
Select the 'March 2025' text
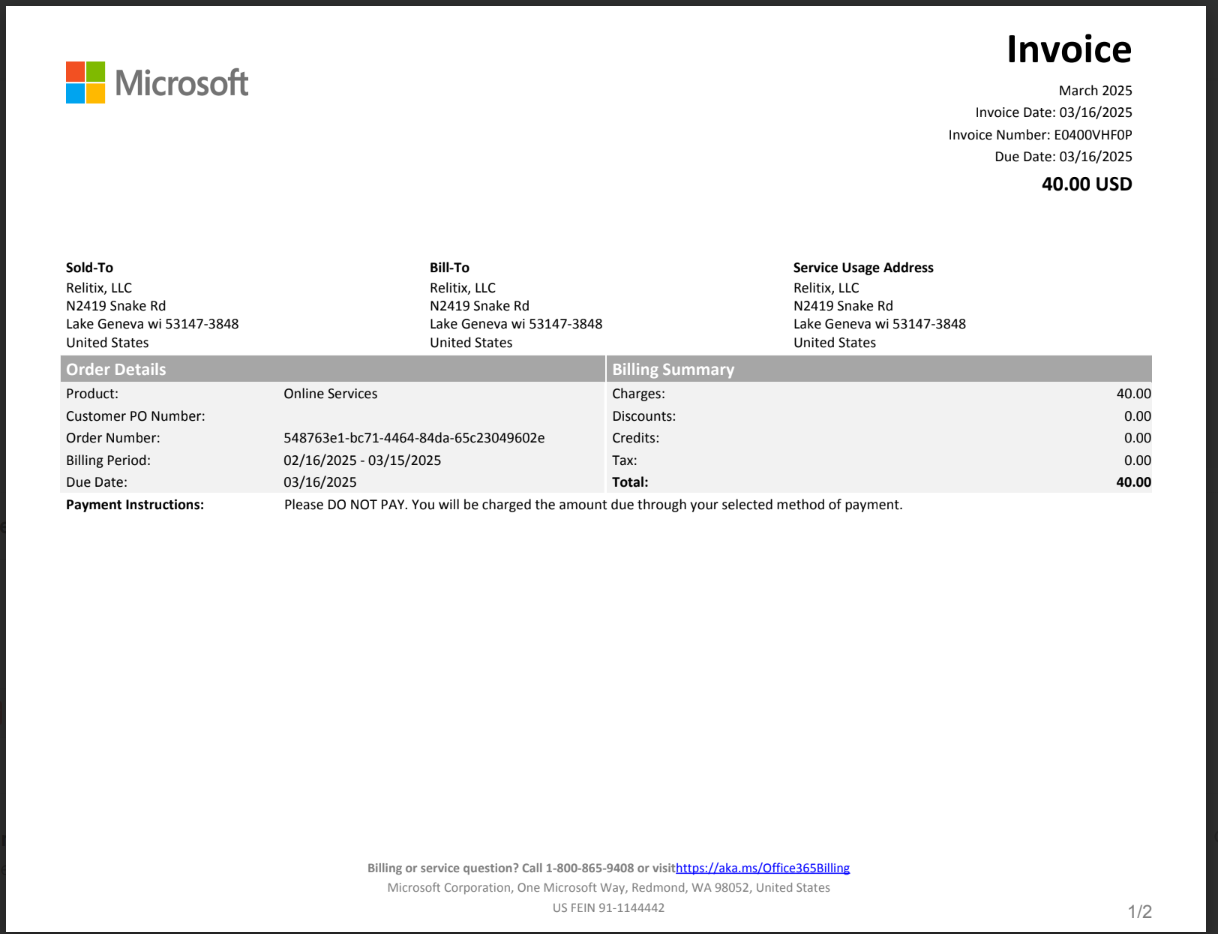[x=1096, y=90]
